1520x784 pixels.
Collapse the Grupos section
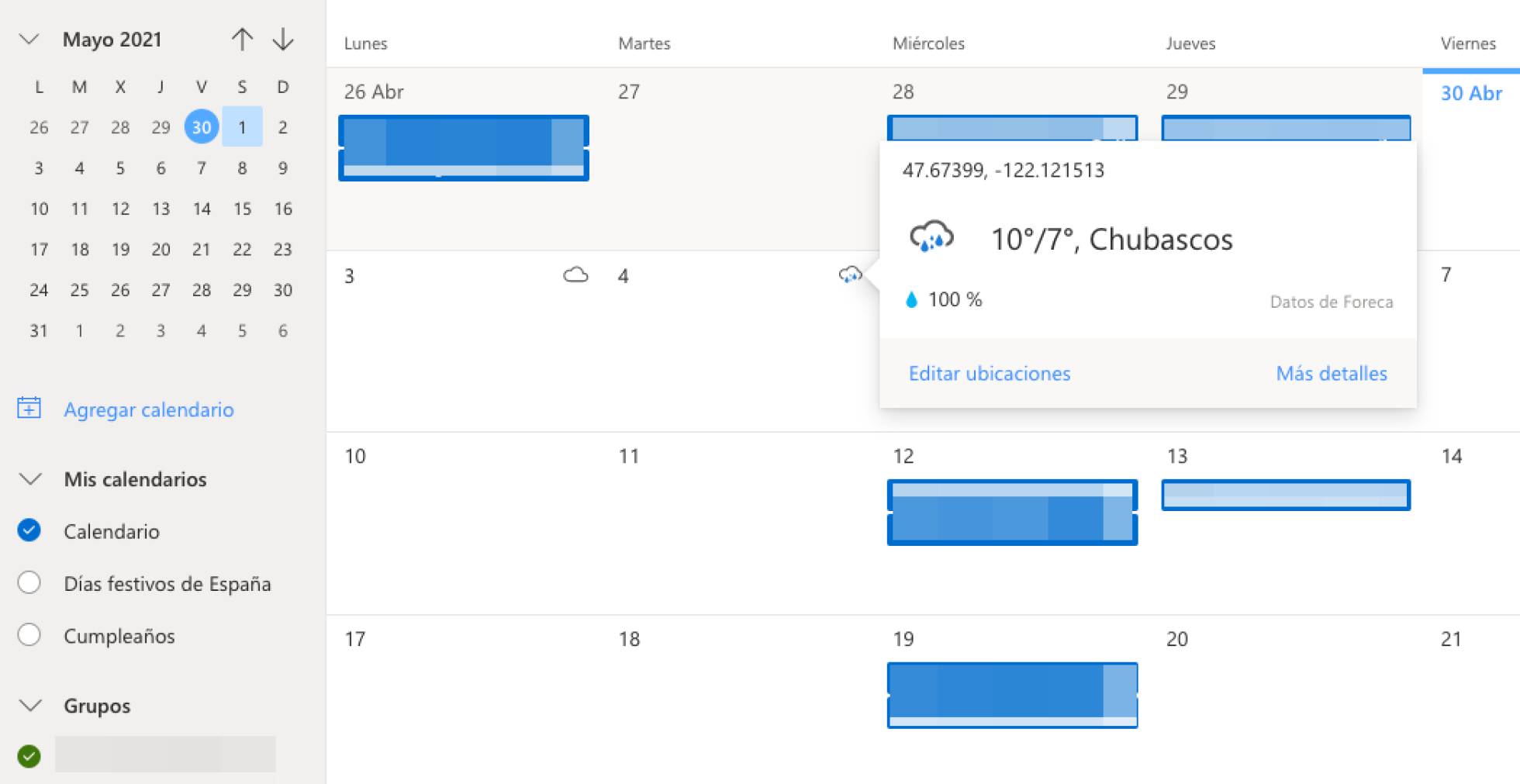[x=30, y=706]
